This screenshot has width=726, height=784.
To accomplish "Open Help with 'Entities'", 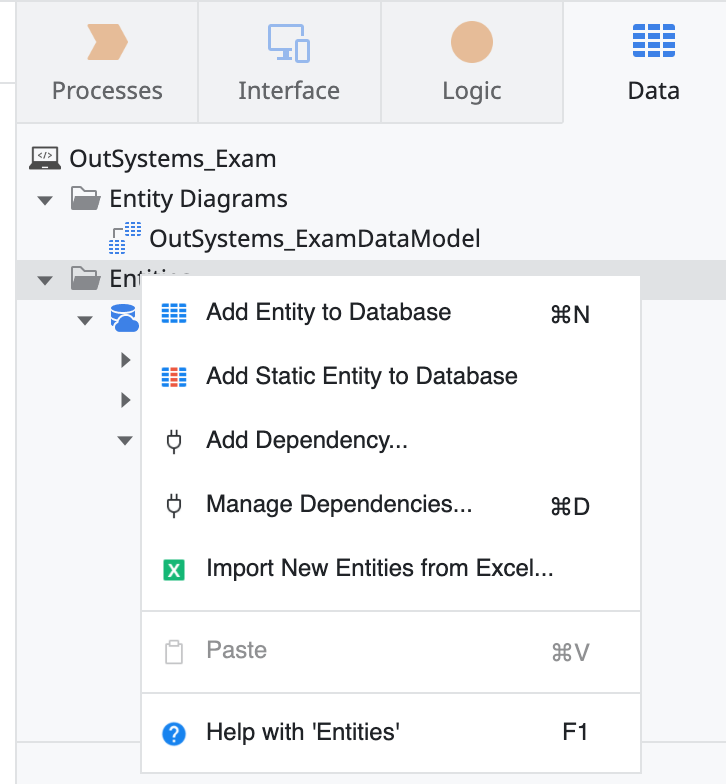I will tap(302, 732).
